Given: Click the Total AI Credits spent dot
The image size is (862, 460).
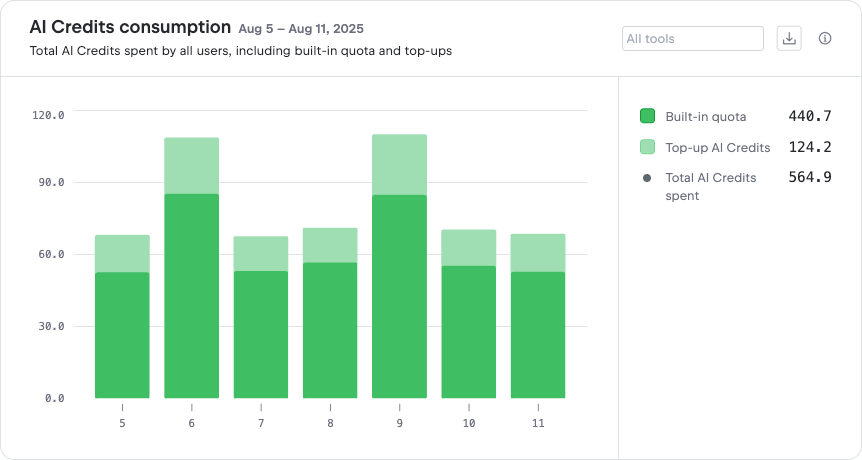Looking at the screenshot, I should pyautogui.click(x=647, y=178).
